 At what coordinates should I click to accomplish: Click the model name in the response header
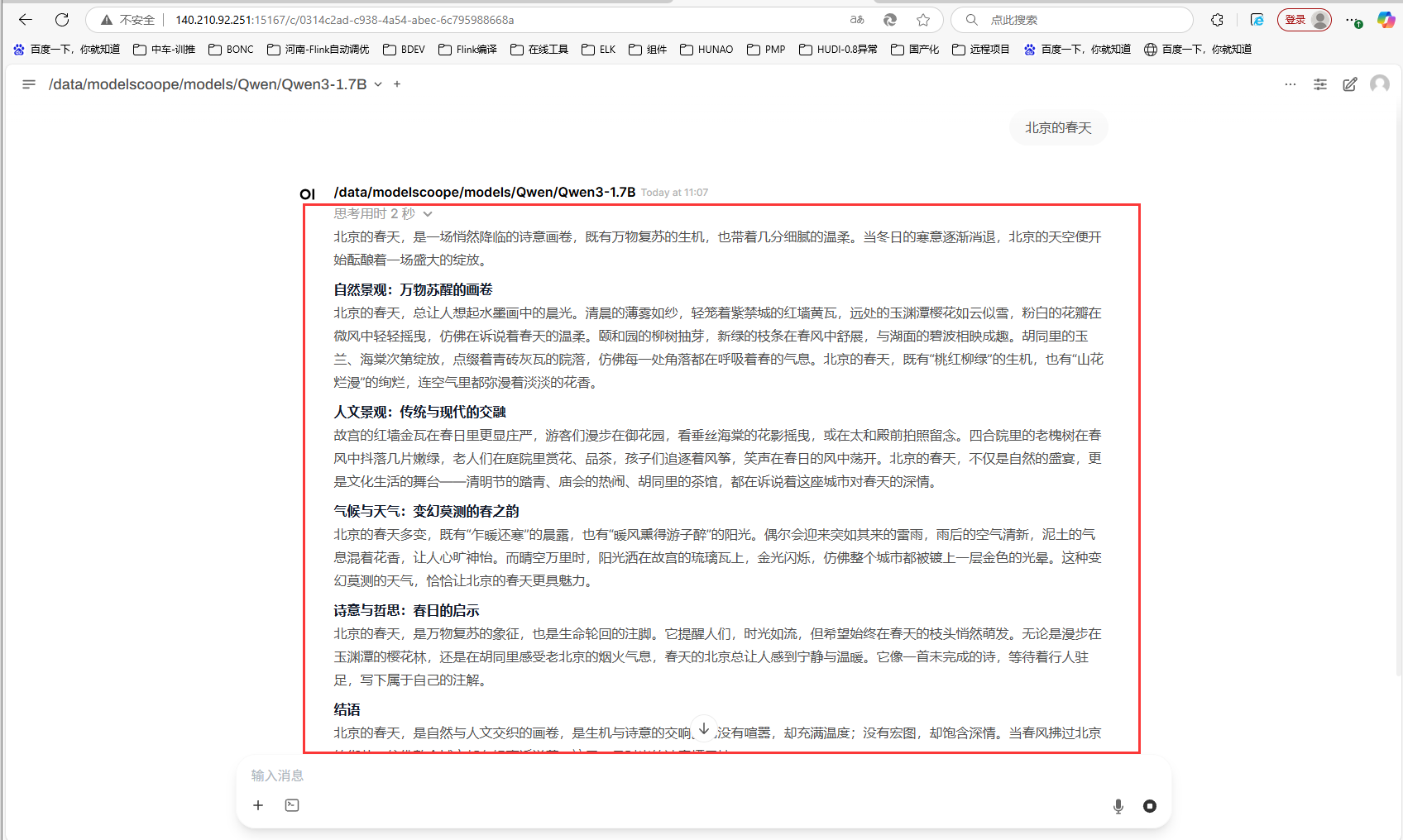[484, 193]
